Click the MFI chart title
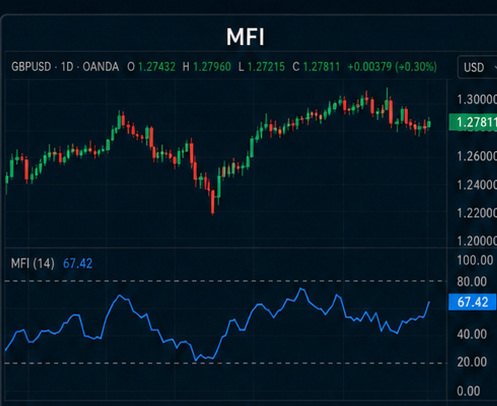The width and height of the screenshot is (497, 406). click(245, 36)
